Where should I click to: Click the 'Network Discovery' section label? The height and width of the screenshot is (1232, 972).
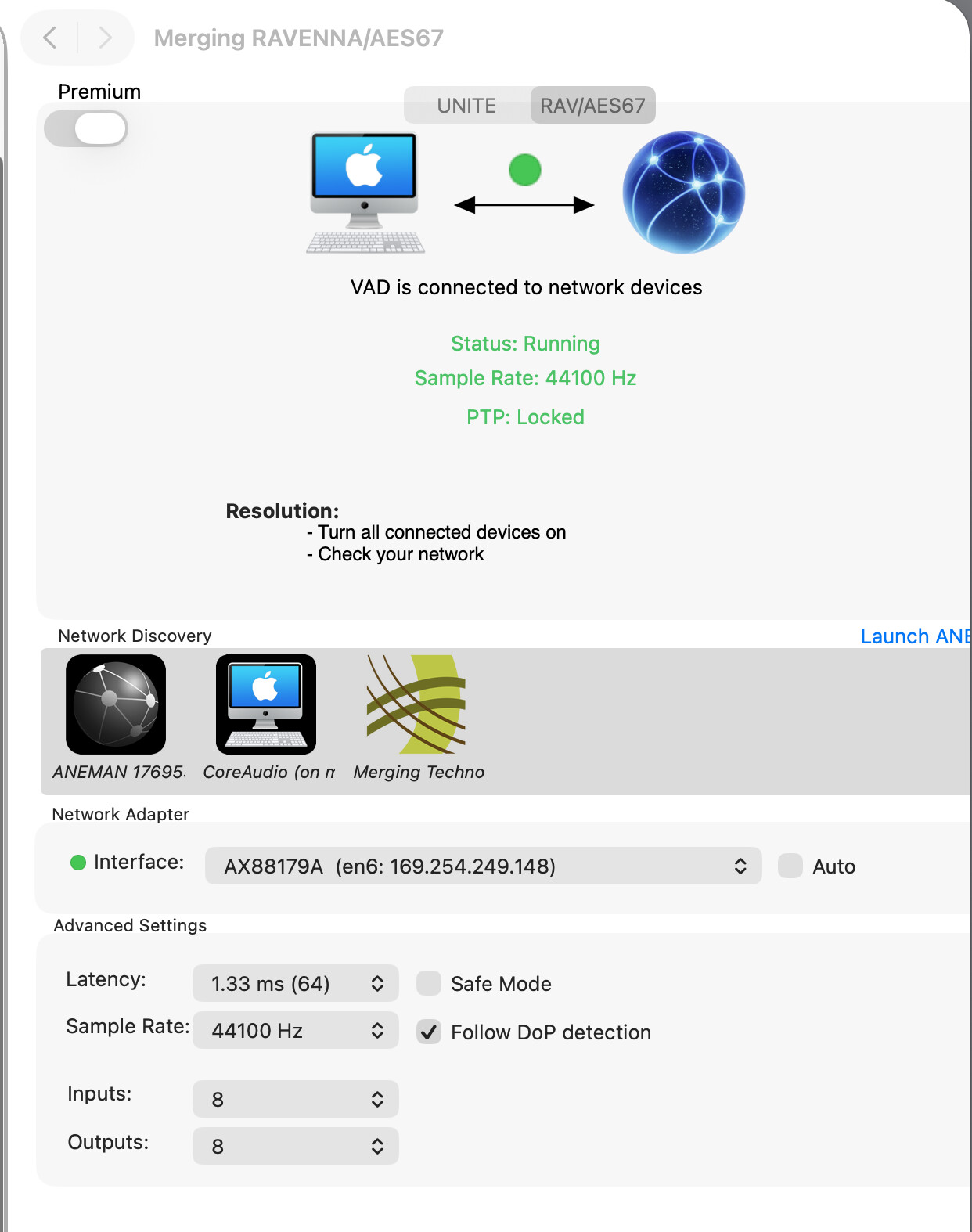click(135, 636)
